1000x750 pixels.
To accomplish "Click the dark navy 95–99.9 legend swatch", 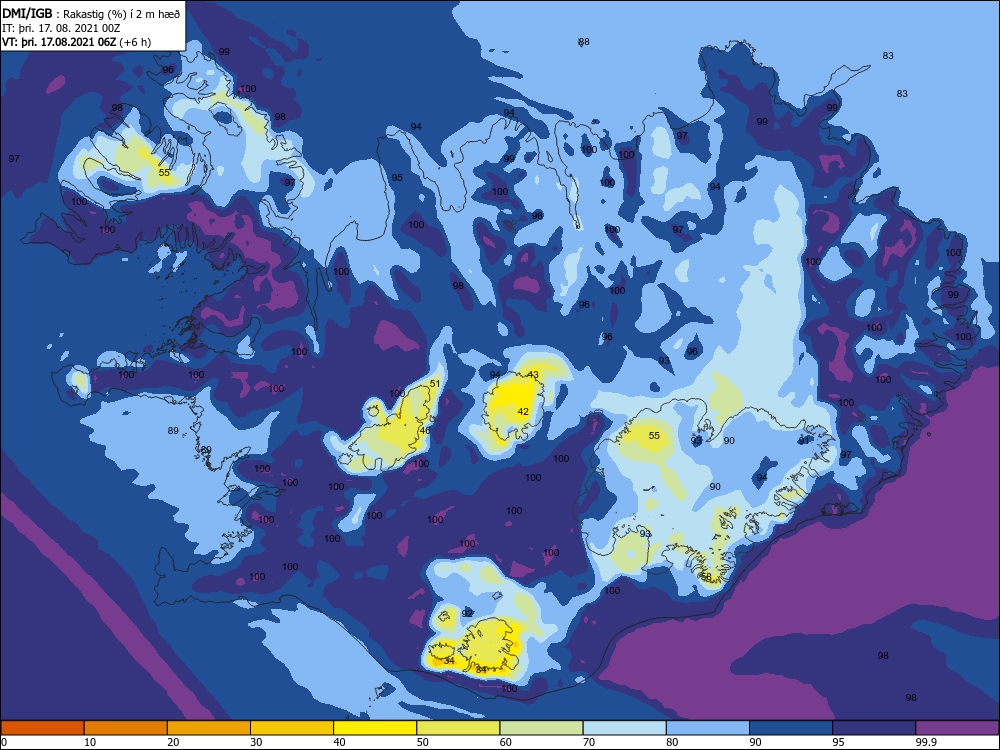I will (x=874, y=728).
